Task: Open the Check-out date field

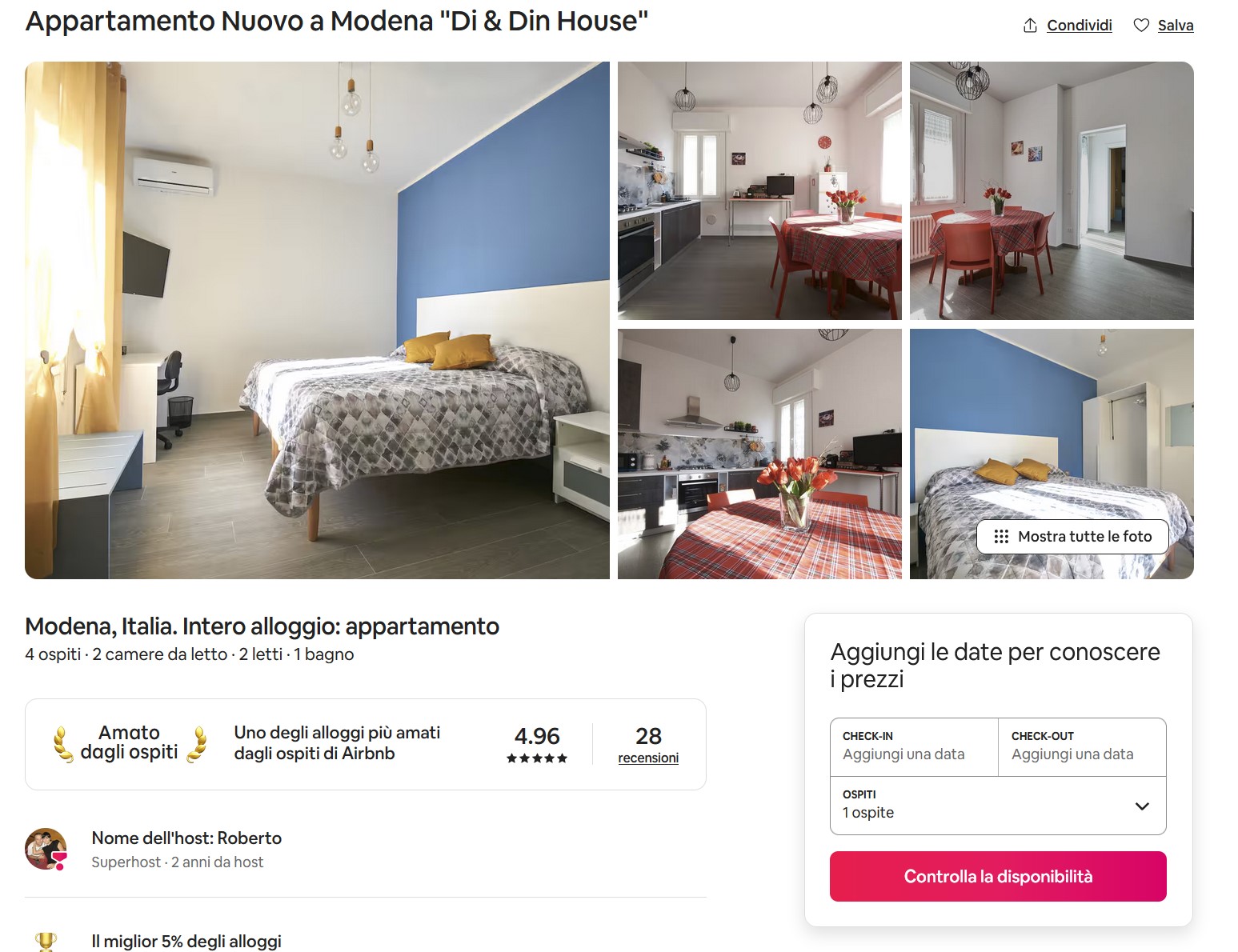Action: [1082, 747]
